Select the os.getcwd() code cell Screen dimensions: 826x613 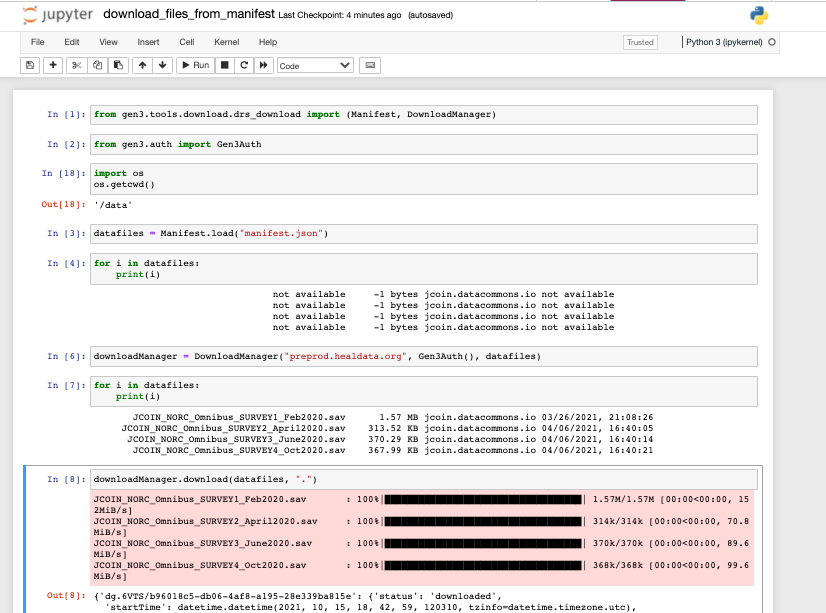[424, 179]
